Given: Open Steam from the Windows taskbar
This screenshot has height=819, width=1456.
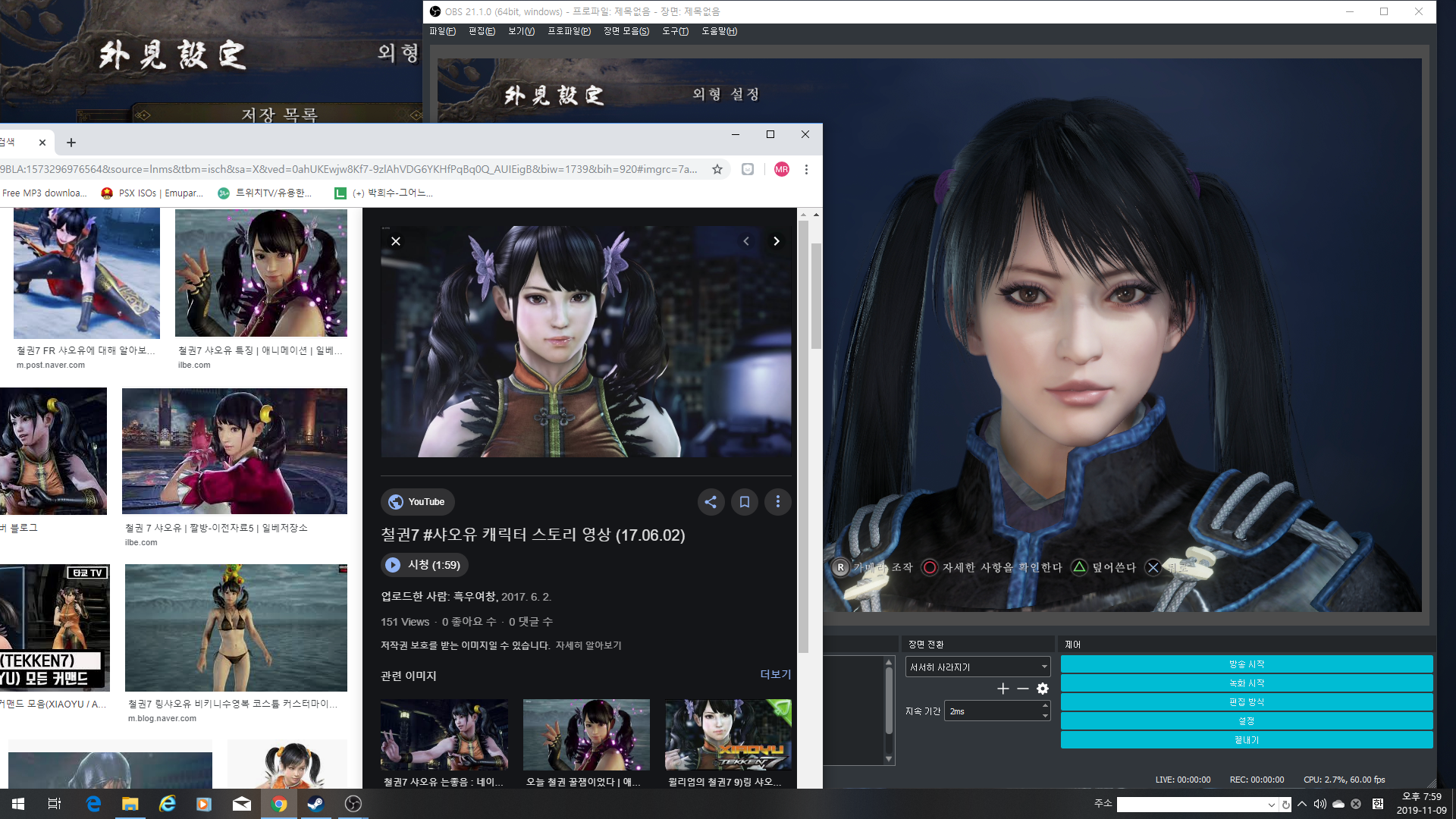Looking at the screenshot, I should [315, 804].
